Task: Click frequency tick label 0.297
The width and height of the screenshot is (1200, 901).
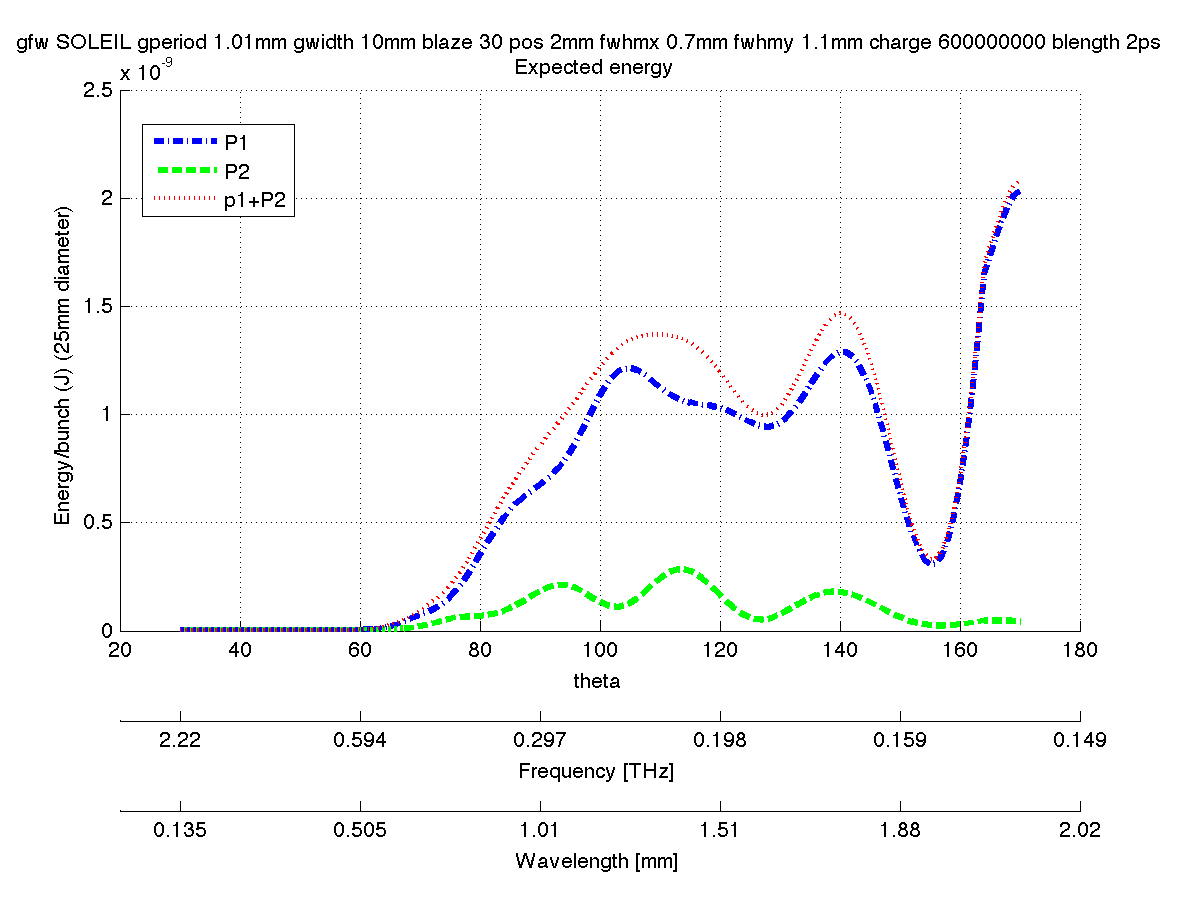Action: click(x=540, y=741)
